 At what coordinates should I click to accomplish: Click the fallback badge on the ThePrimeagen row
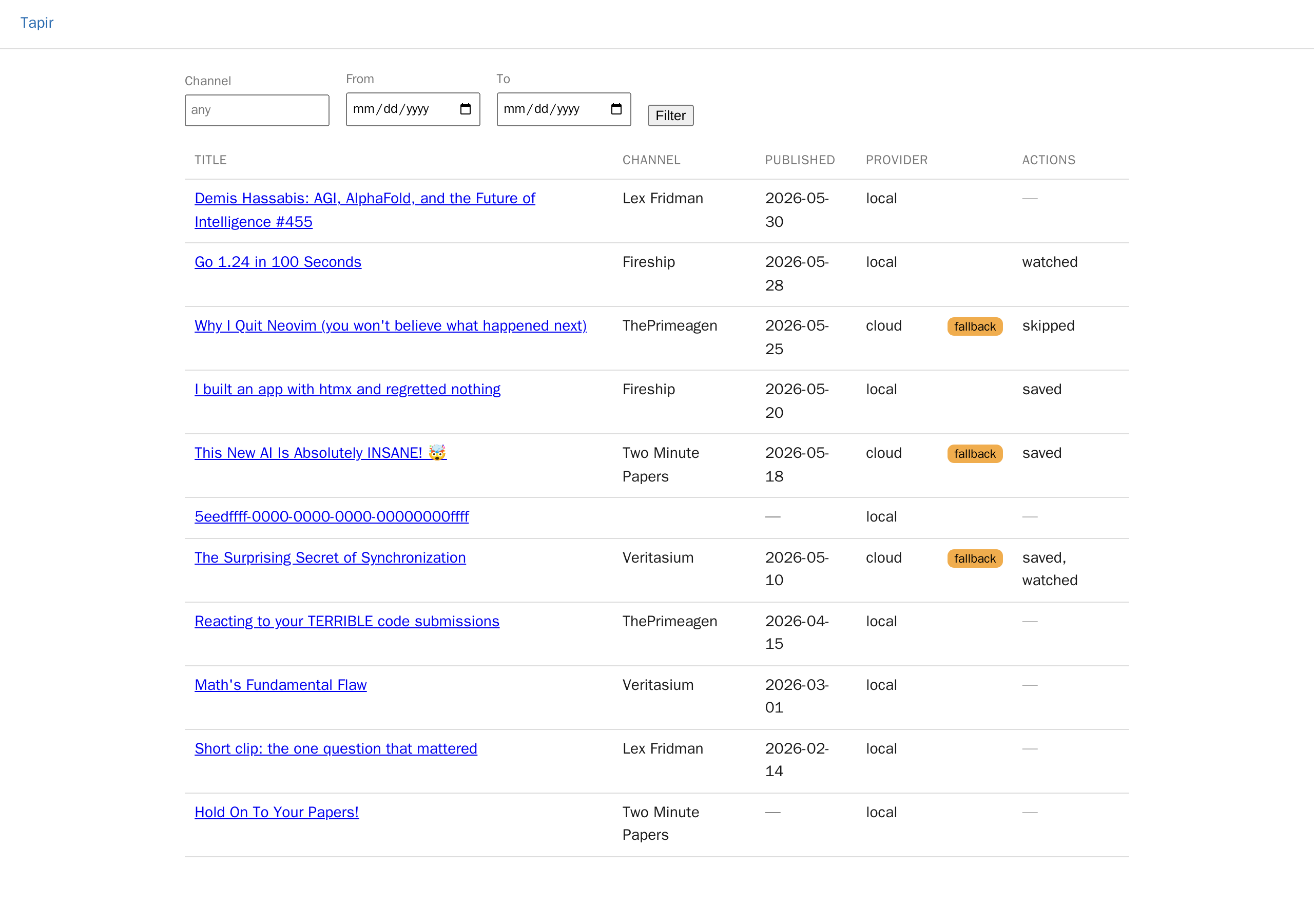click(975, 326)
